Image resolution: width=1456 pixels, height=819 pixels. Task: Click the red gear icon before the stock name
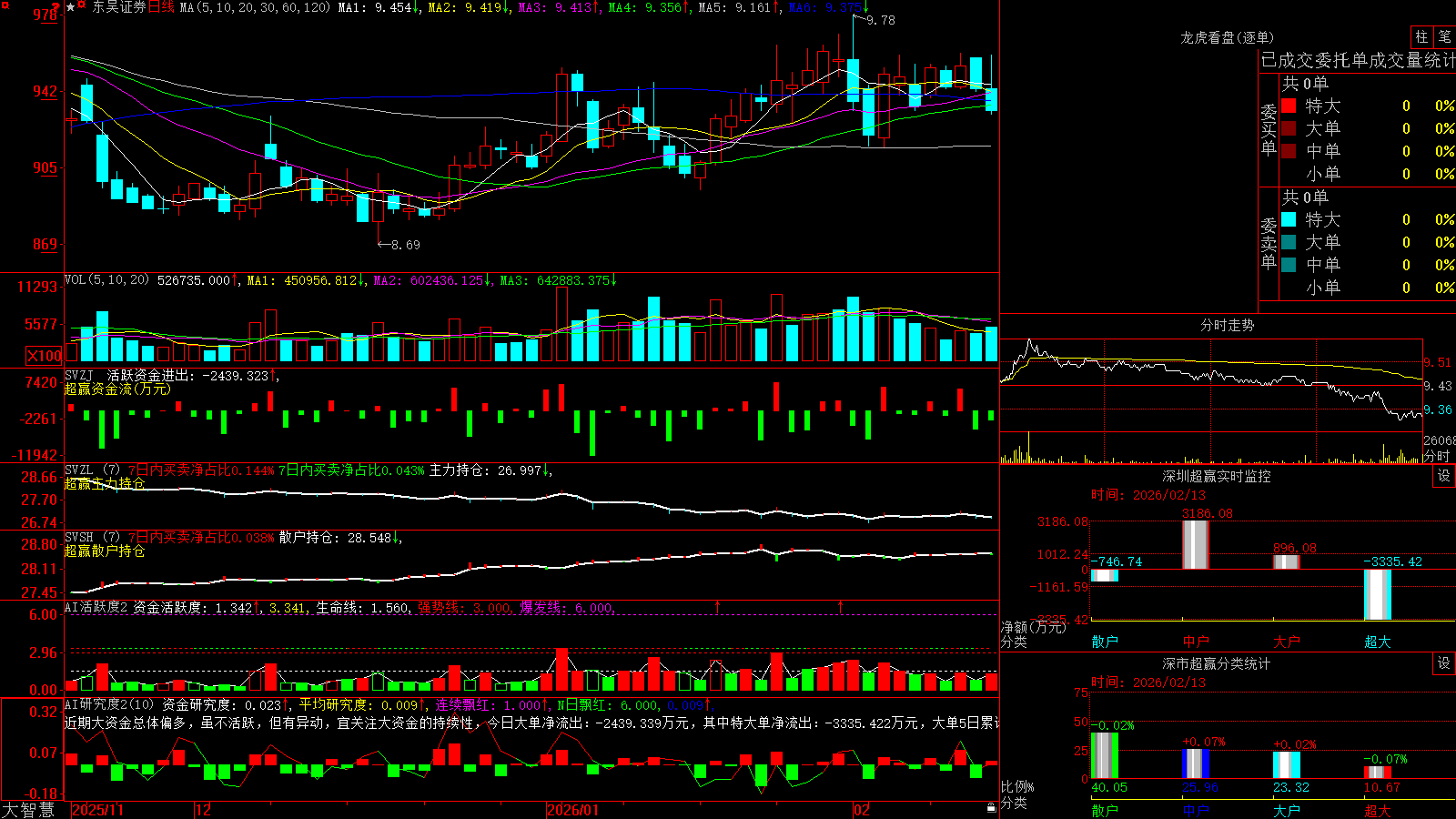(x=82, y=5)
